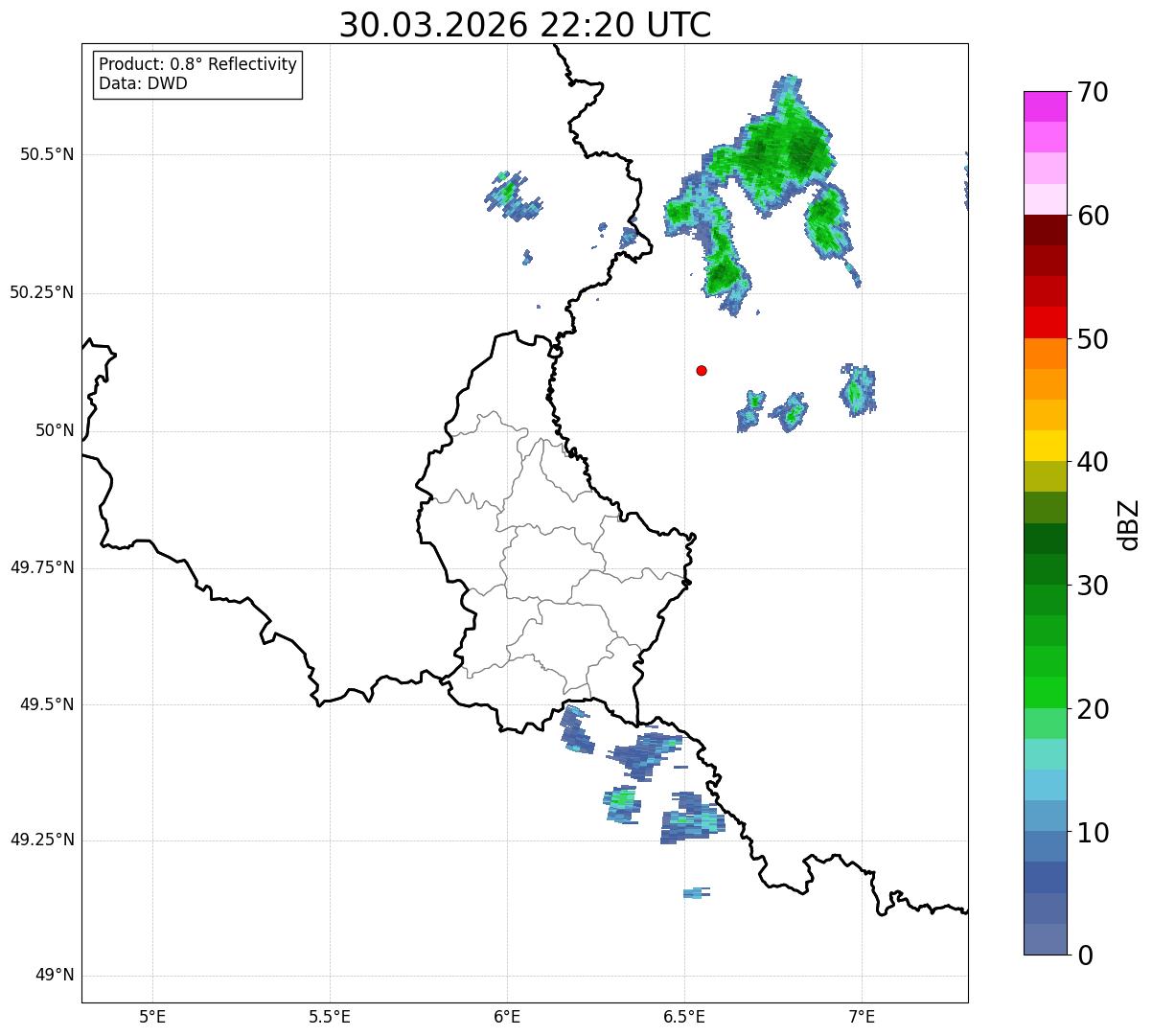This screenshot has height=1036, width=1152.
Task: Click the 60 colorbar tick label
Action: 1093,216
